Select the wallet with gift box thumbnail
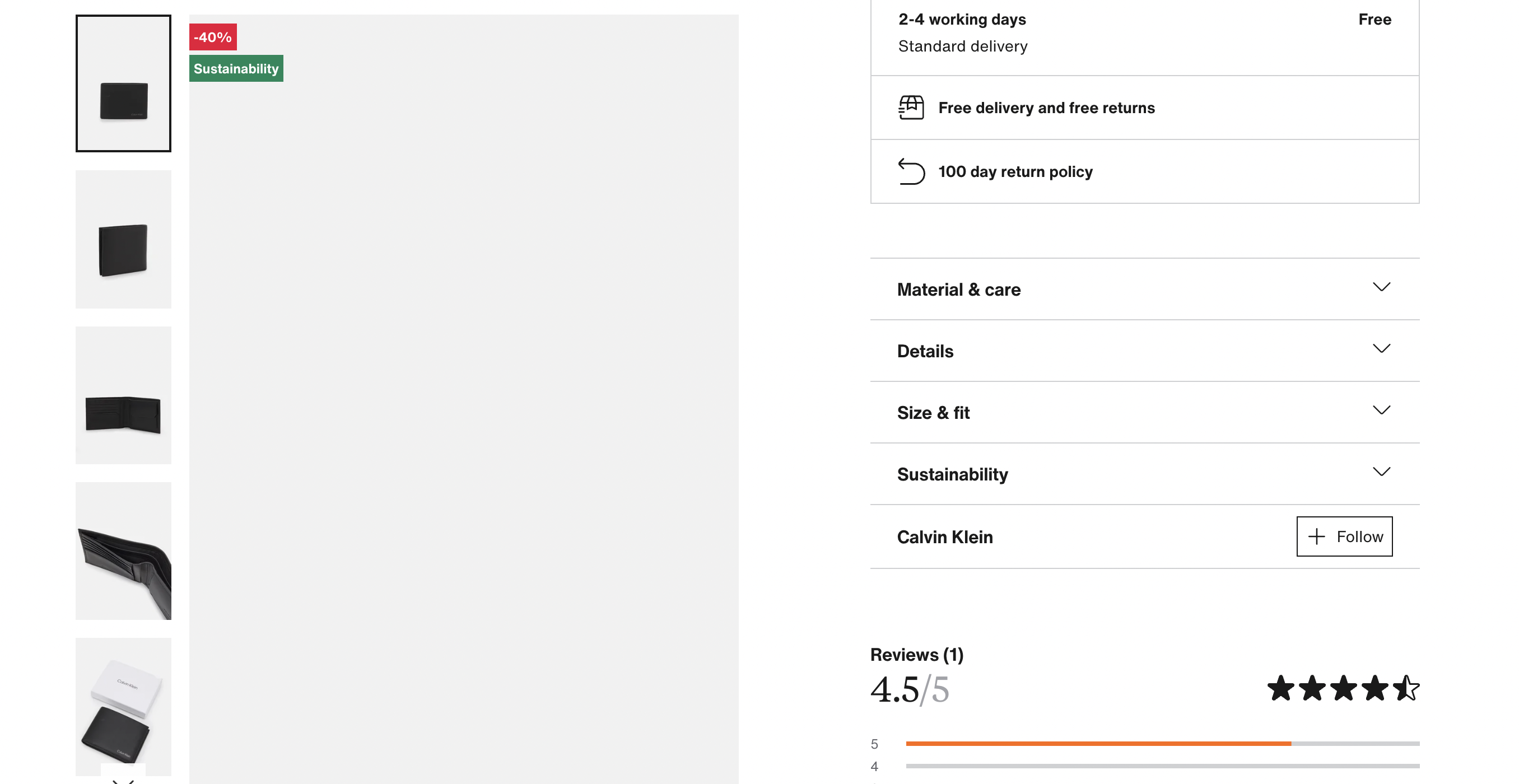The height and width of the screenshot is (784, 1519). coord(123,706)
